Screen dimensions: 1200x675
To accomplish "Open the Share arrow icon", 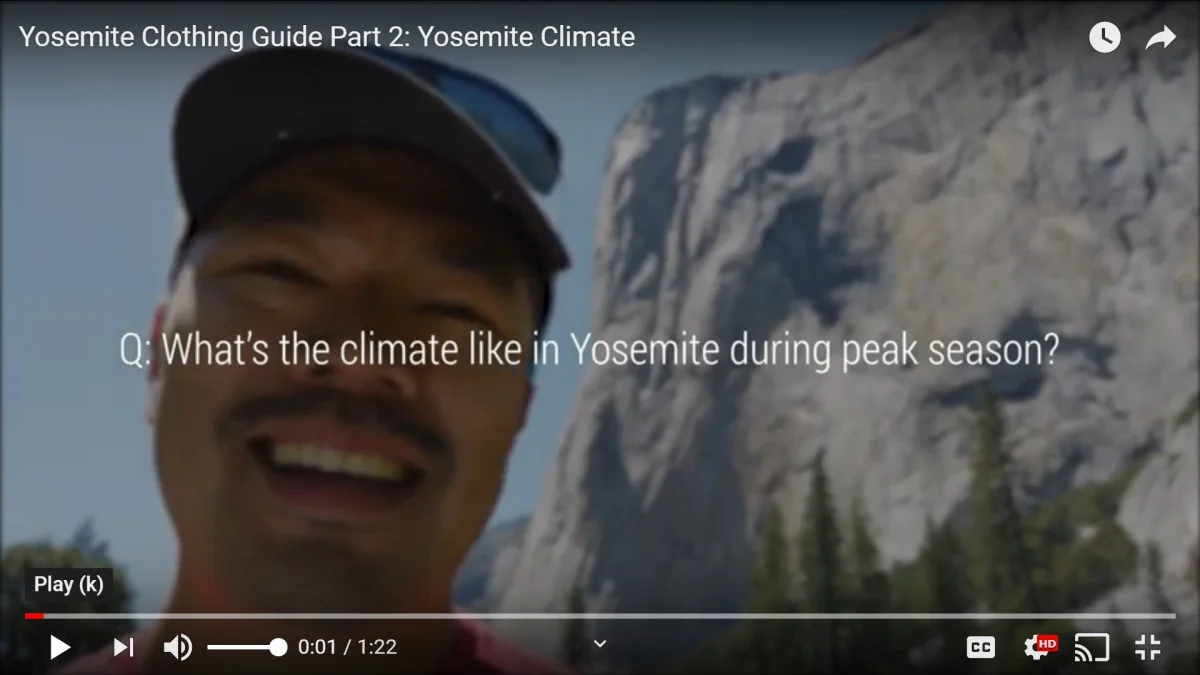I will (x=1160, y=38).
